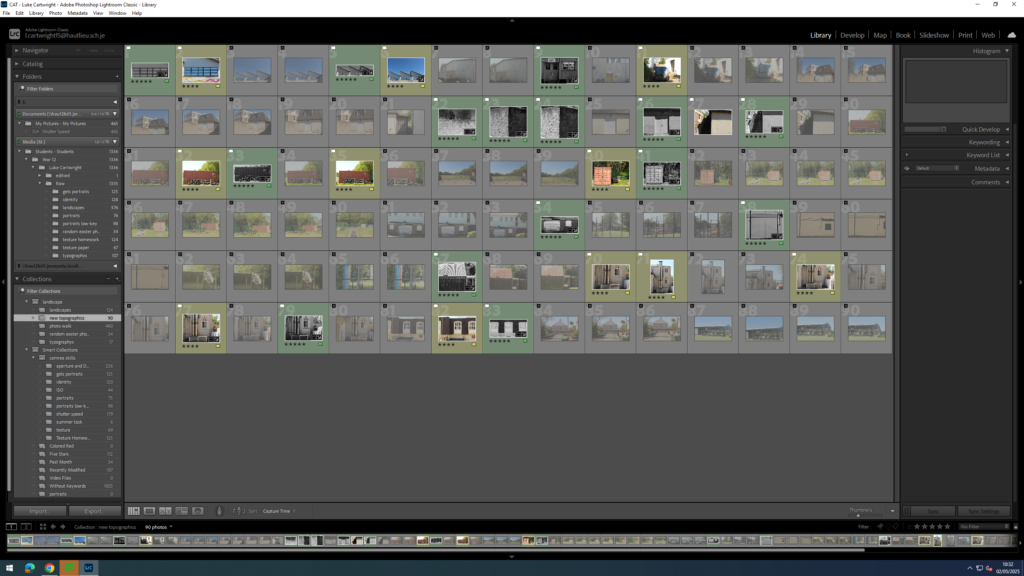Select the Painter spray can tool

point(219,511)
